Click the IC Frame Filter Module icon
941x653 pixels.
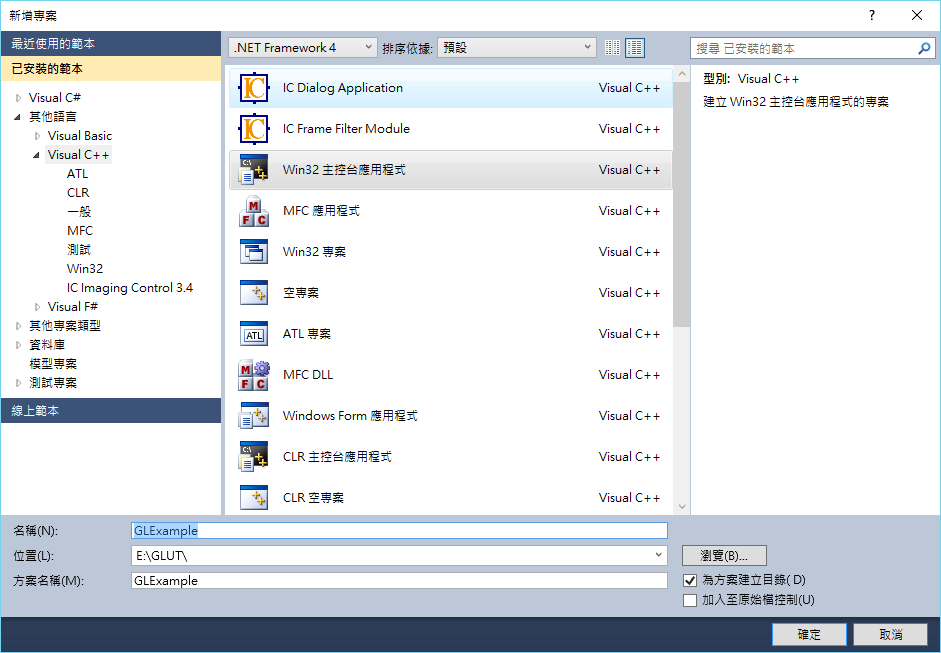[x=254, y=129]
